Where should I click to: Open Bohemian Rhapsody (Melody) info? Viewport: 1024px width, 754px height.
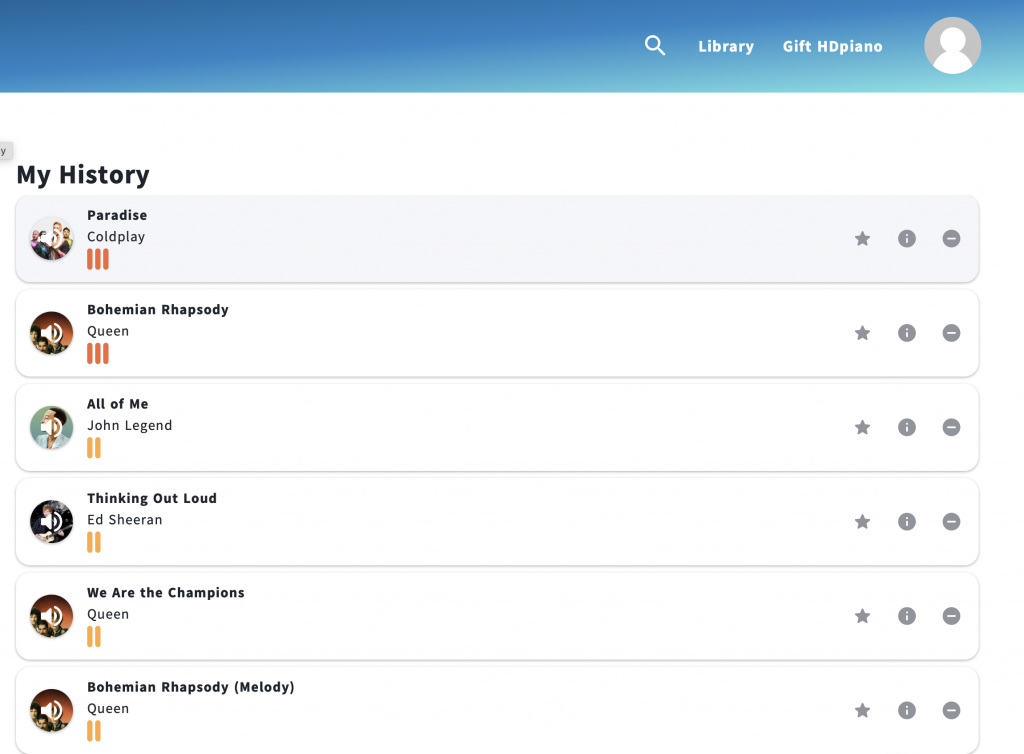point(906,710)
